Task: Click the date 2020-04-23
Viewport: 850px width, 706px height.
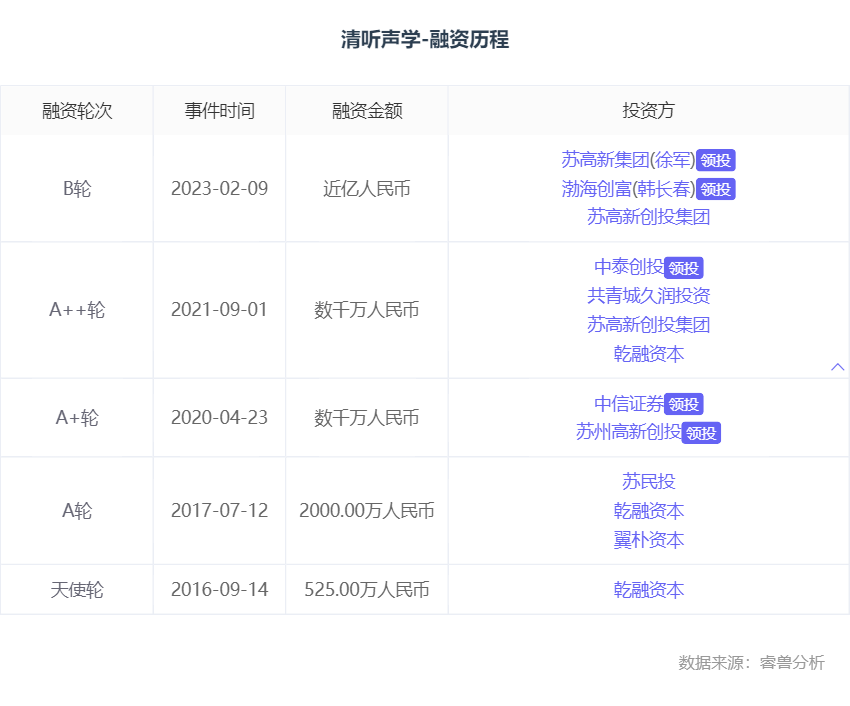Action: coord(220,418)
